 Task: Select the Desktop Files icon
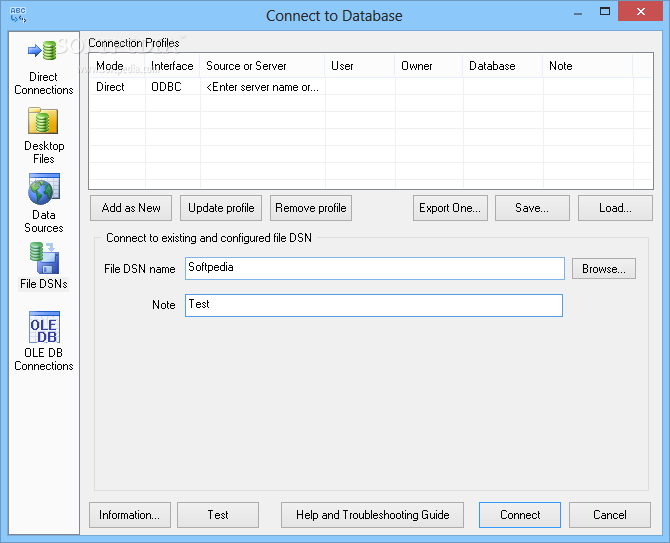pos(43,135)
